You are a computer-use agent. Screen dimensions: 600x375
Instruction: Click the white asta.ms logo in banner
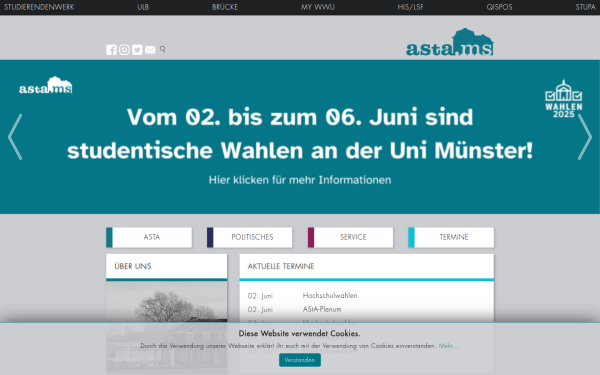(x=46, y=85)
